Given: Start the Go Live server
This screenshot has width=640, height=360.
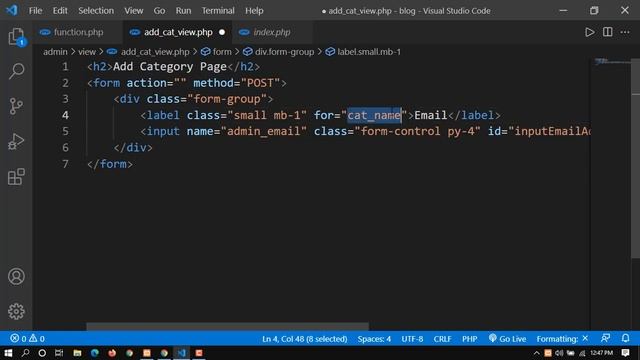Looking at the screenshot, I should tap(507, 339).
